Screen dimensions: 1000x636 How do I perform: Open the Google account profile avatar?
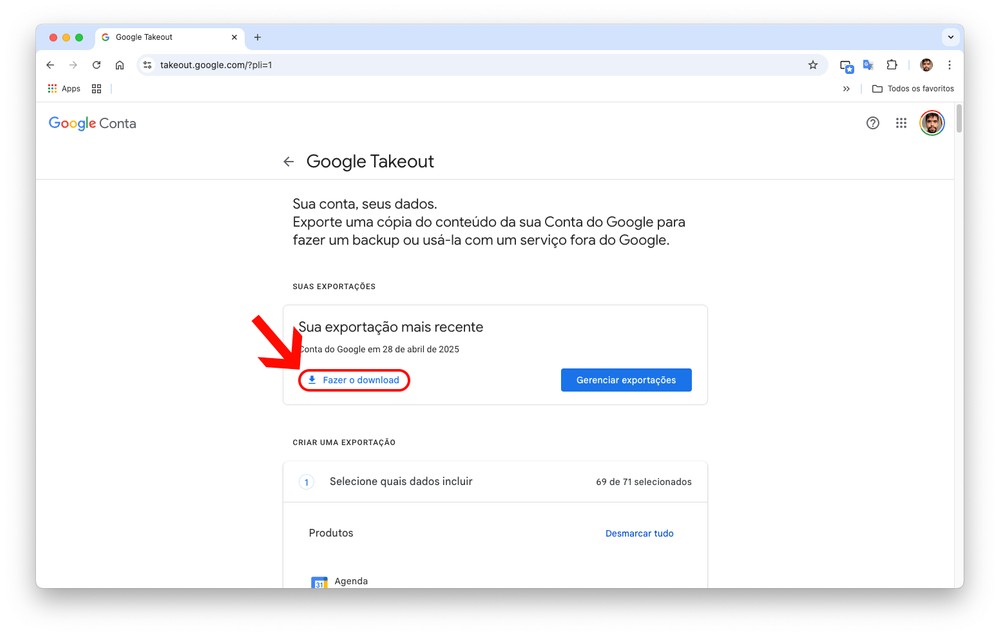(931, 123)
